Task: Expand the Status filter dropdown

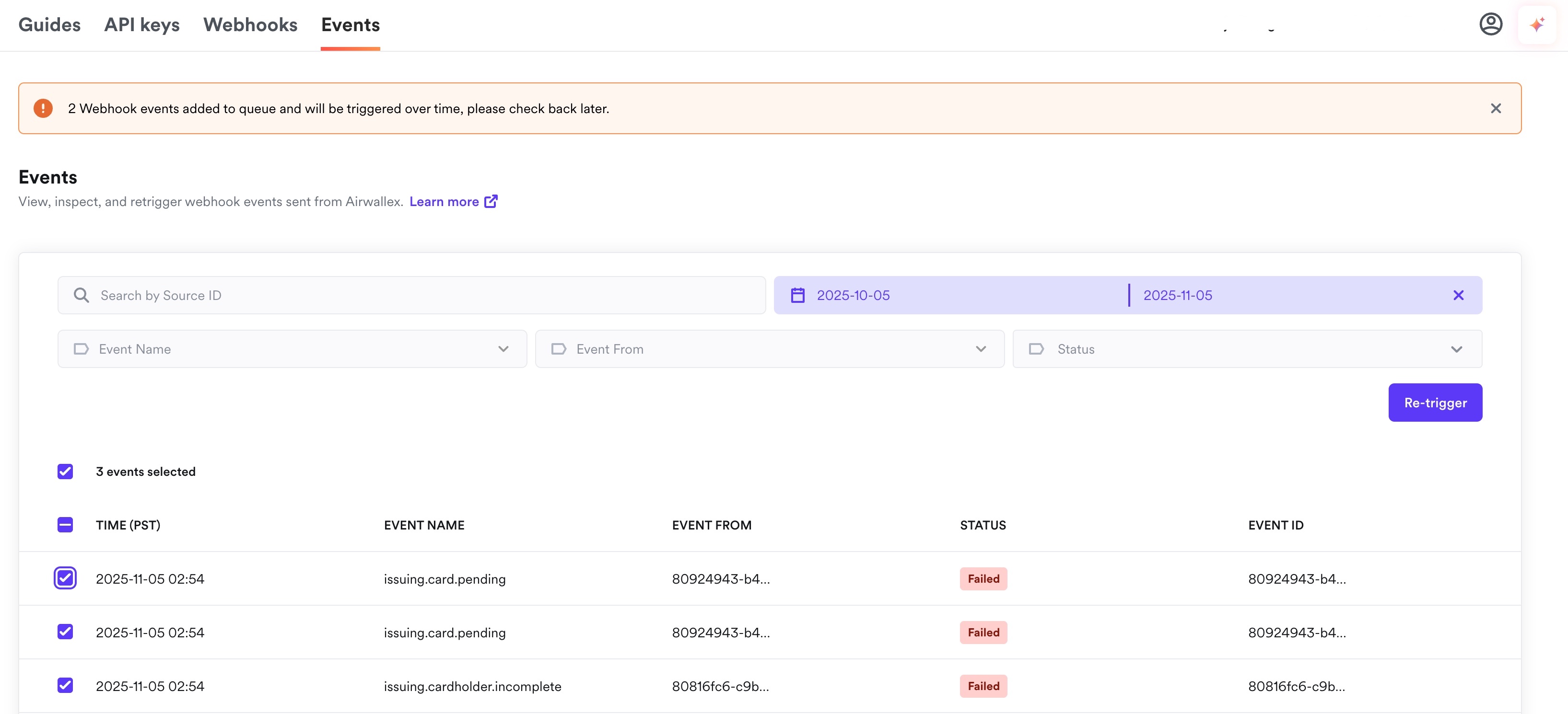Action: (1456, 348)
